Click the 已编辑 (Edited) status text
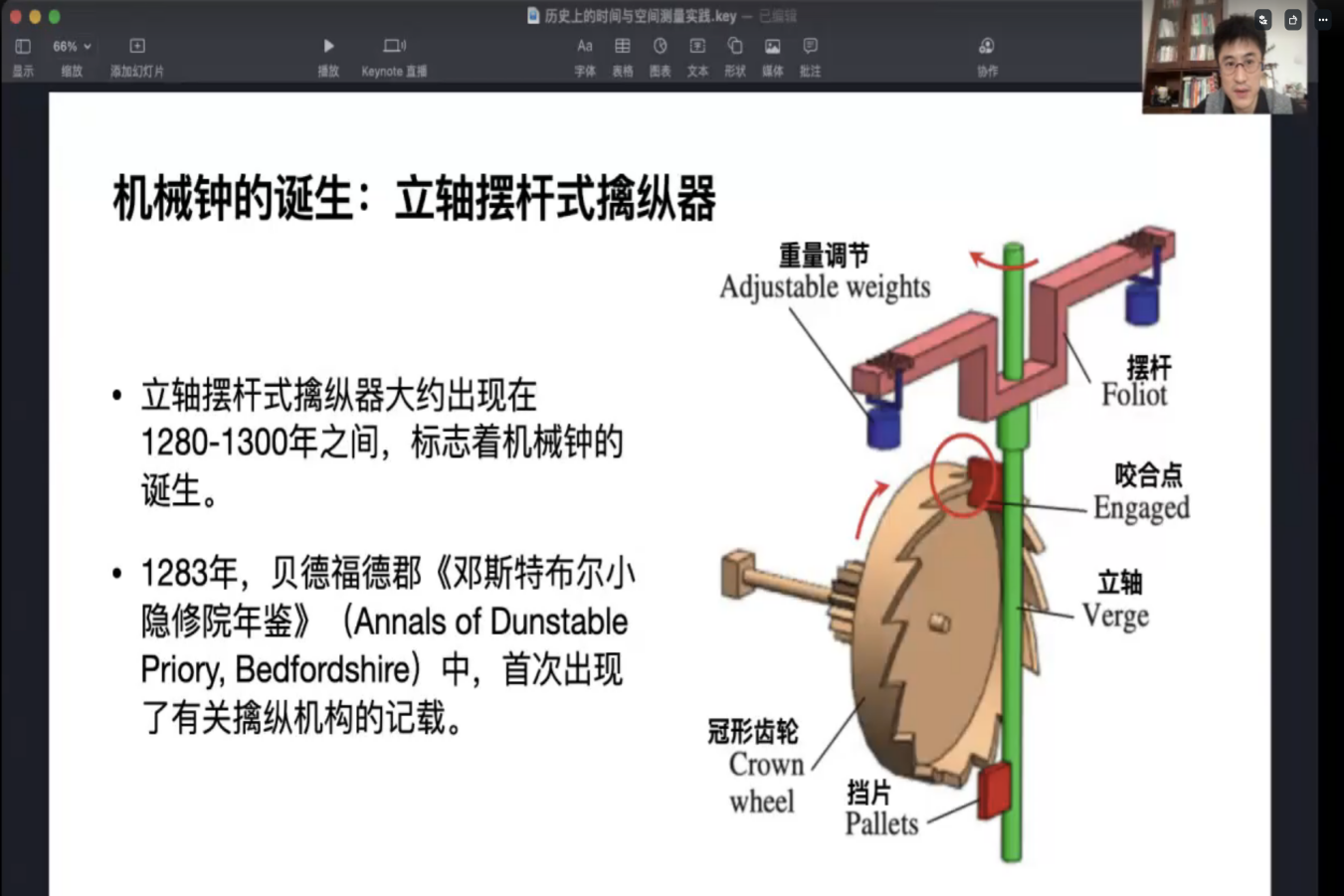Viewport: 1344px width, 896px height. 777,16
